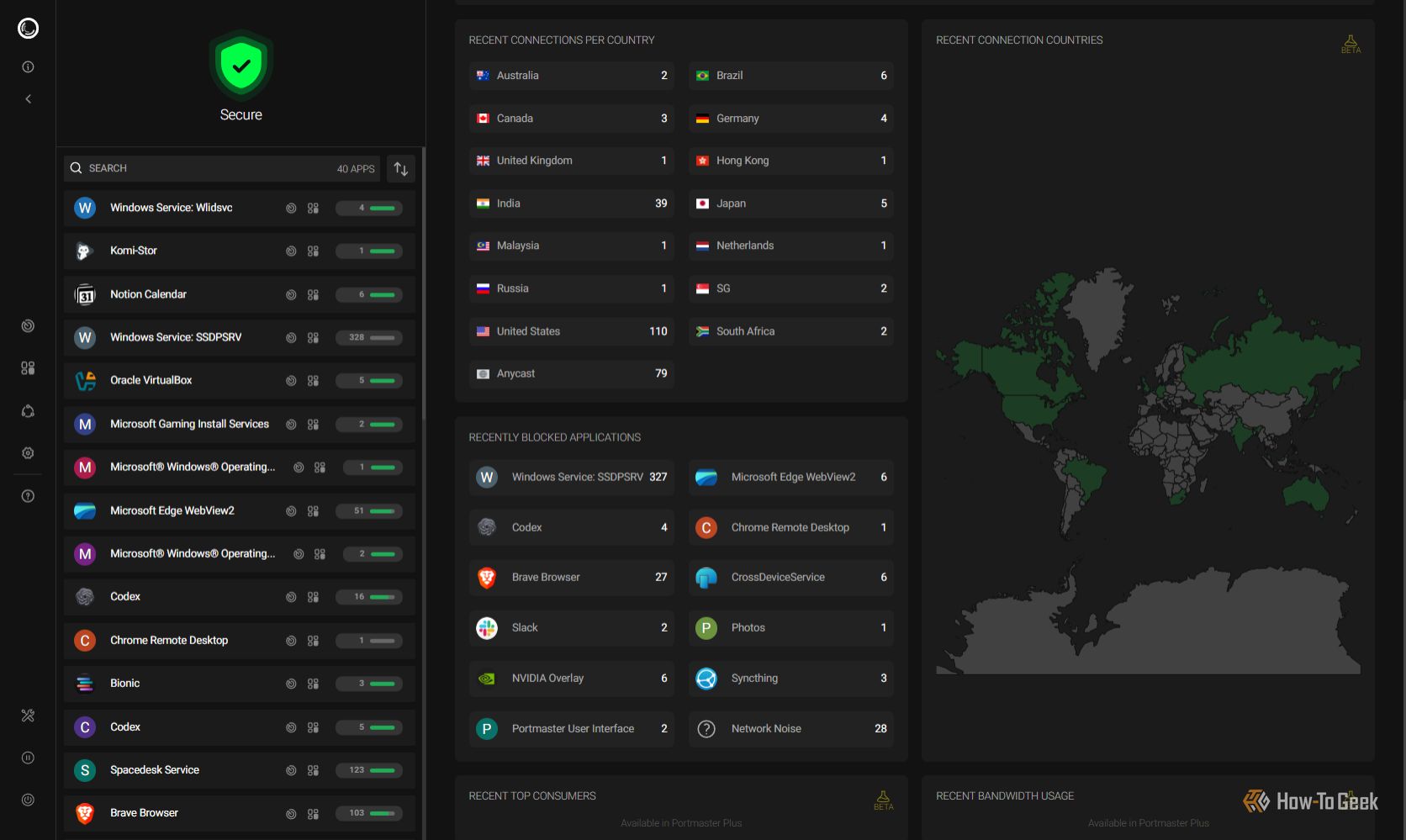Viewport: 1406px width, 840px height.
Task: Click BETA flask icon on Recent Top Consumers
Action: (883, 800)
